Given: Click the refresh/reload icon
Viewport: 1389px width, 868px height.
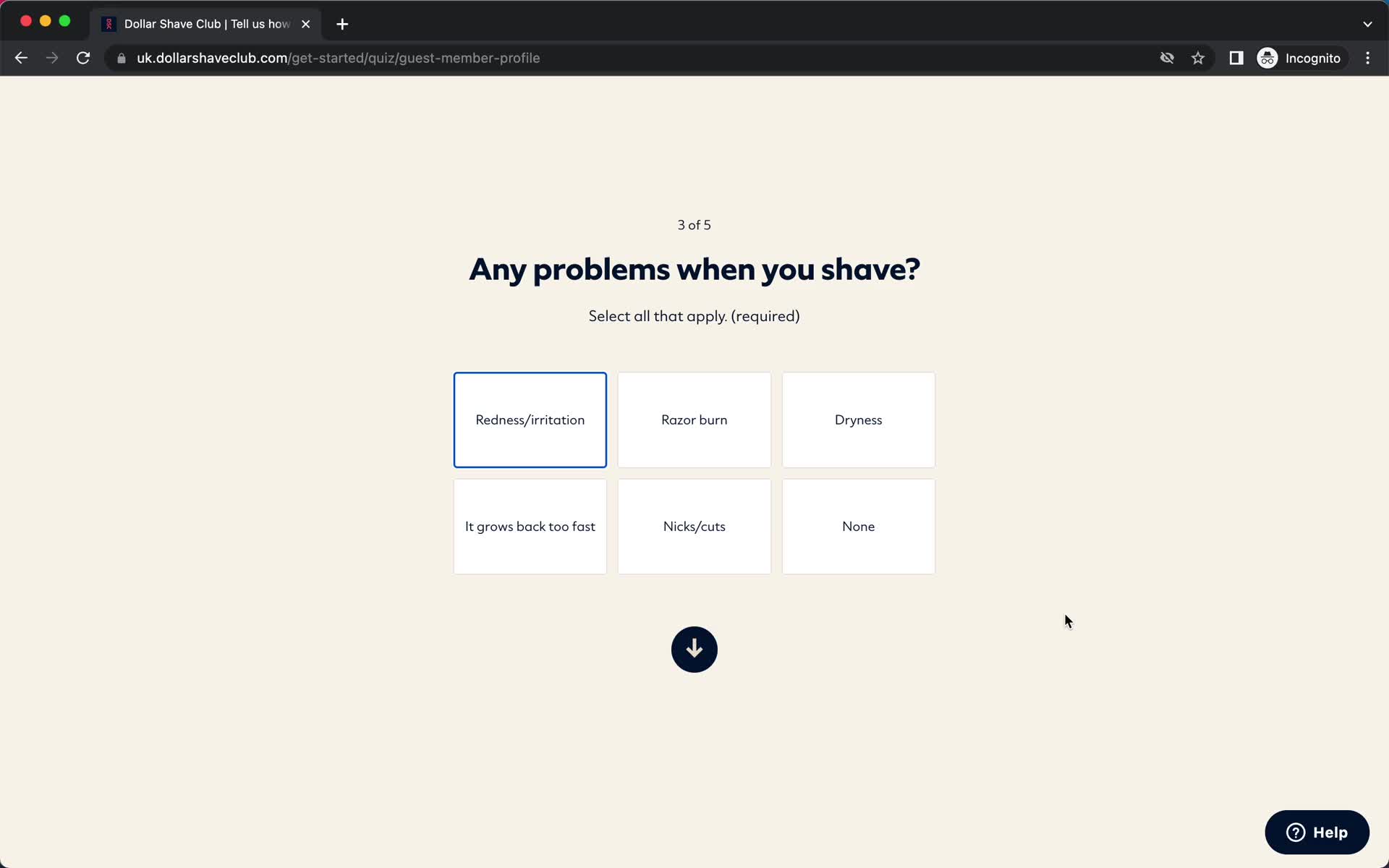Looking at the screenshot, I should click(84, 58).
